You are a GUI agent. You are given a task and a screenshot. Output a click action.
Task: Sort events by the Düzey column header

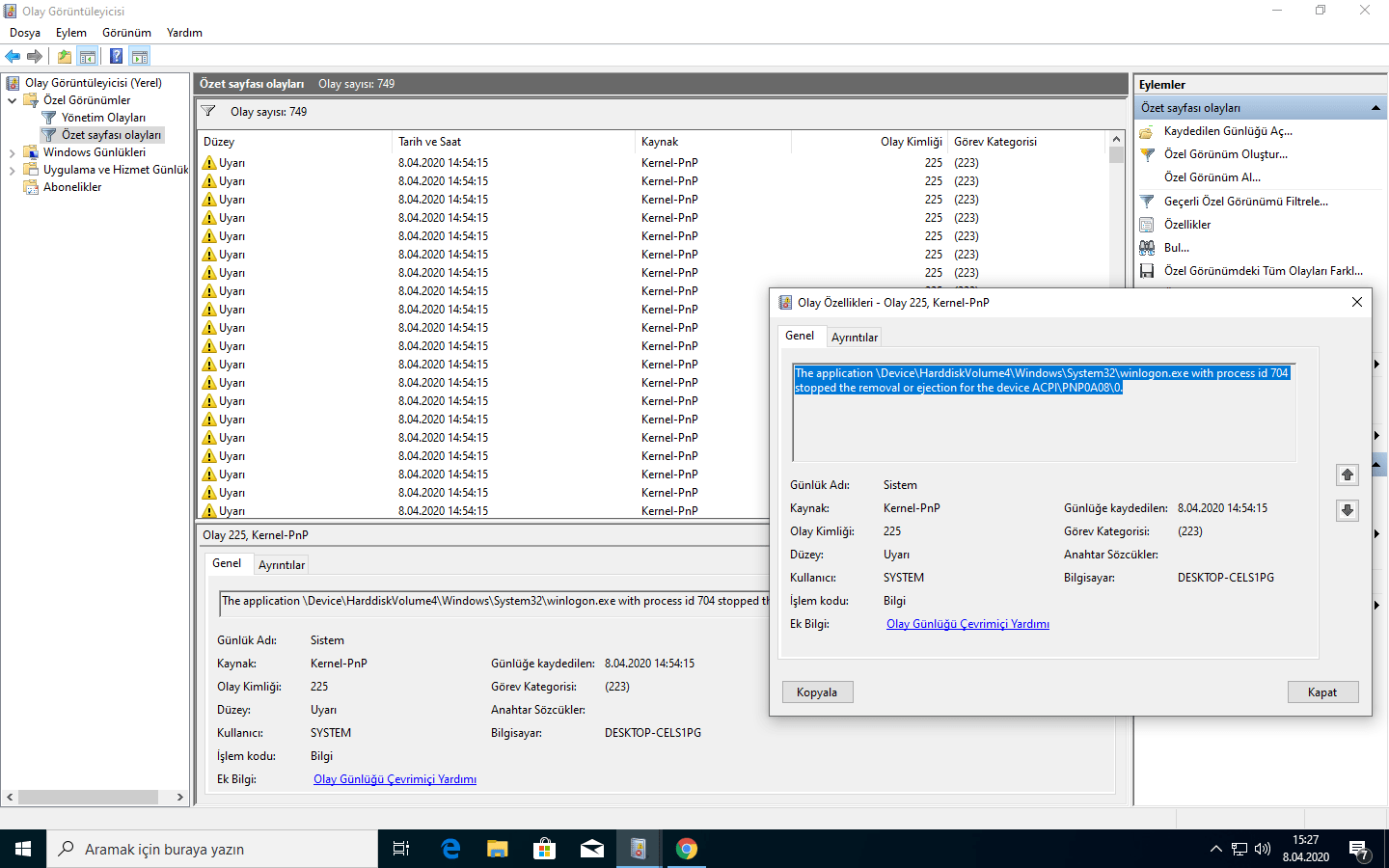coord(295,142)
